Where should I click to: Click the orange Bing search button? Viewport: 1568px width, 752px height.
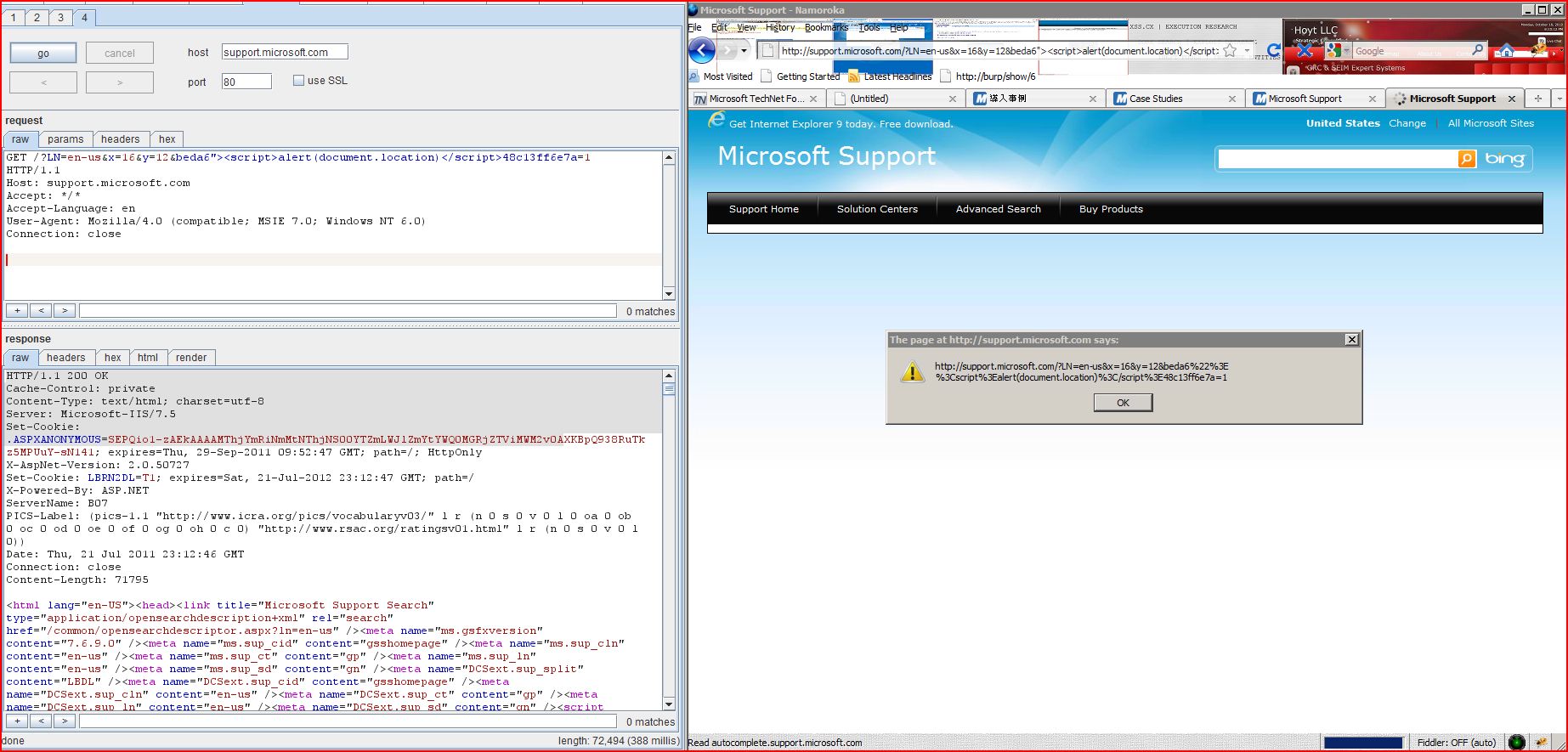[1467, 159]
